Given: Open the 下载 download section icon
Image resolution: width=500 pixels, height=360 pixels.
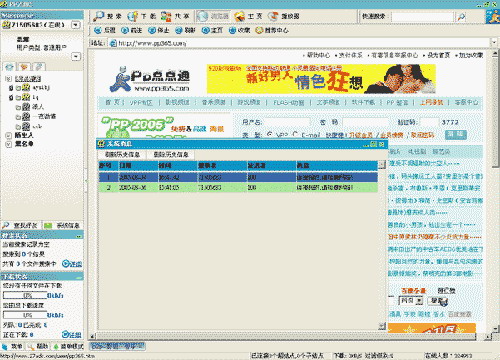Looking at the screenshot, I should pos(142,16).
